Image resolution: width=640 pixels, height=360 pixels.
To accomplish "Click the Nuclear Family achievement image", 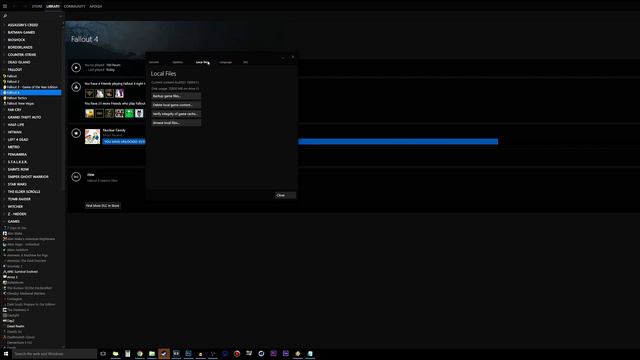I will click(92, 136).
